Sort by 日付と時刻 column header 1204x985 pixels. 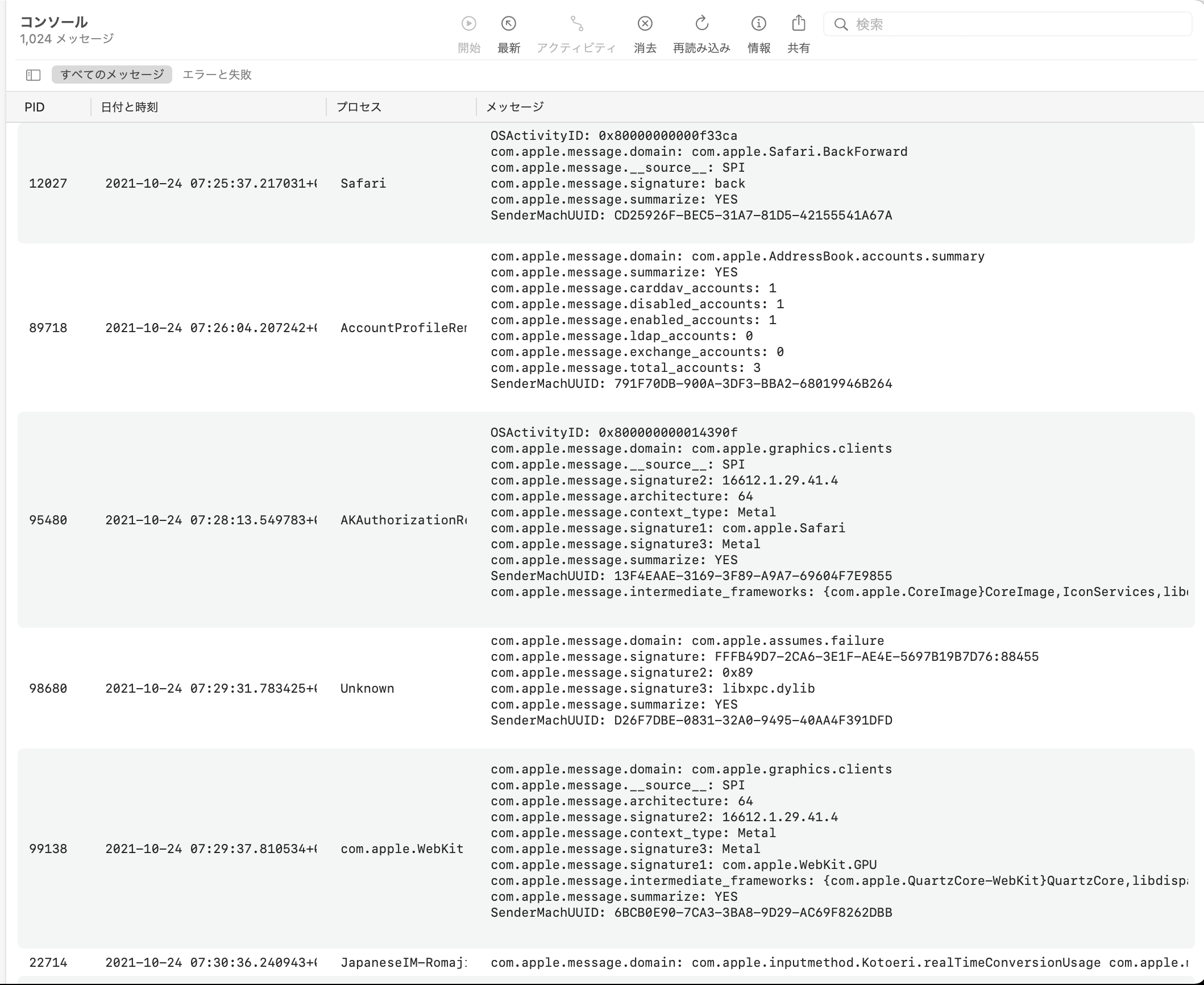pos(129,107)
